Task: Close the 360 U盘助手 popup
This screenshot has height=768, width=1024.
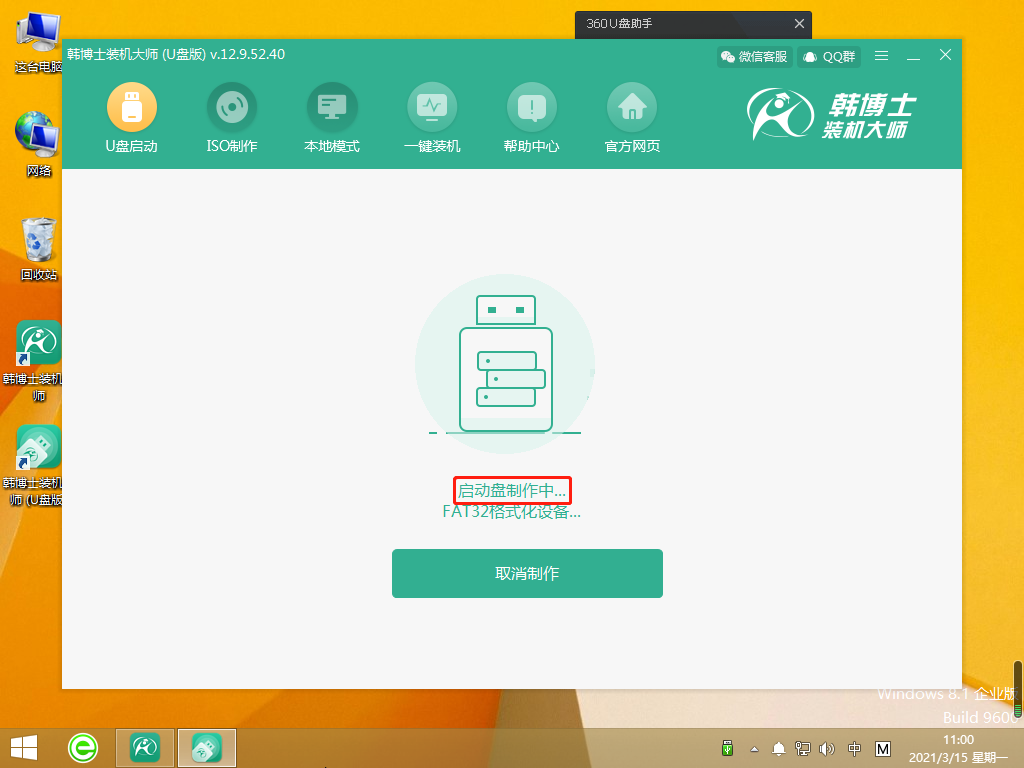Action: click(x=799, y=23)
